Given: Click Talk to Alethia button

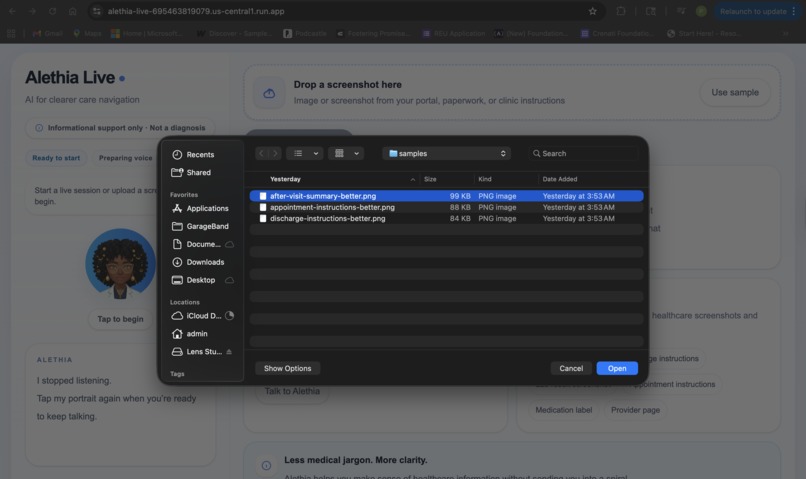Looking at the screenshot, I should [x=292, y=392].
